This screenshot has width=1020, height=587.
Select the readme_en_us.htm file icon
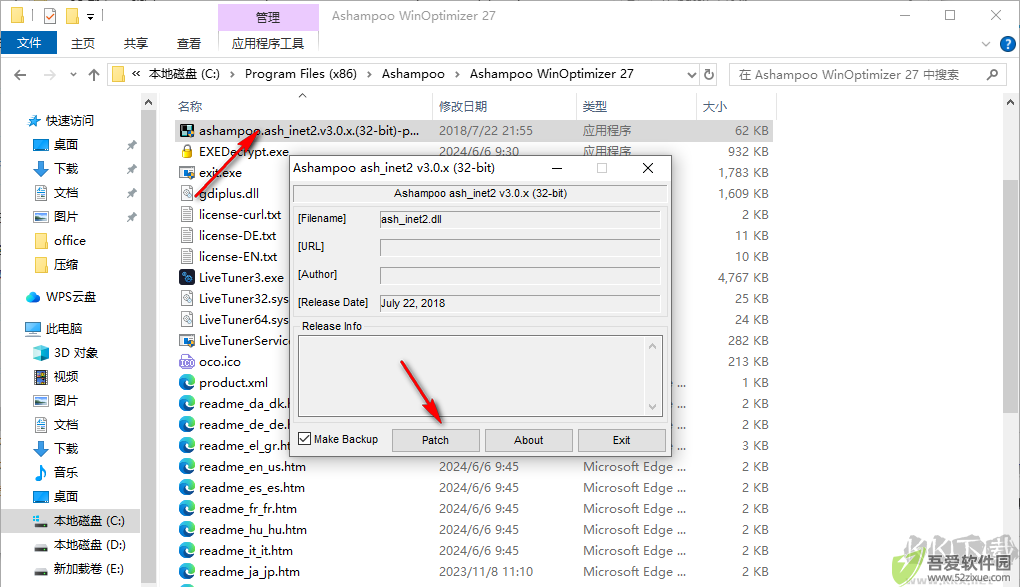click(187, 467)
